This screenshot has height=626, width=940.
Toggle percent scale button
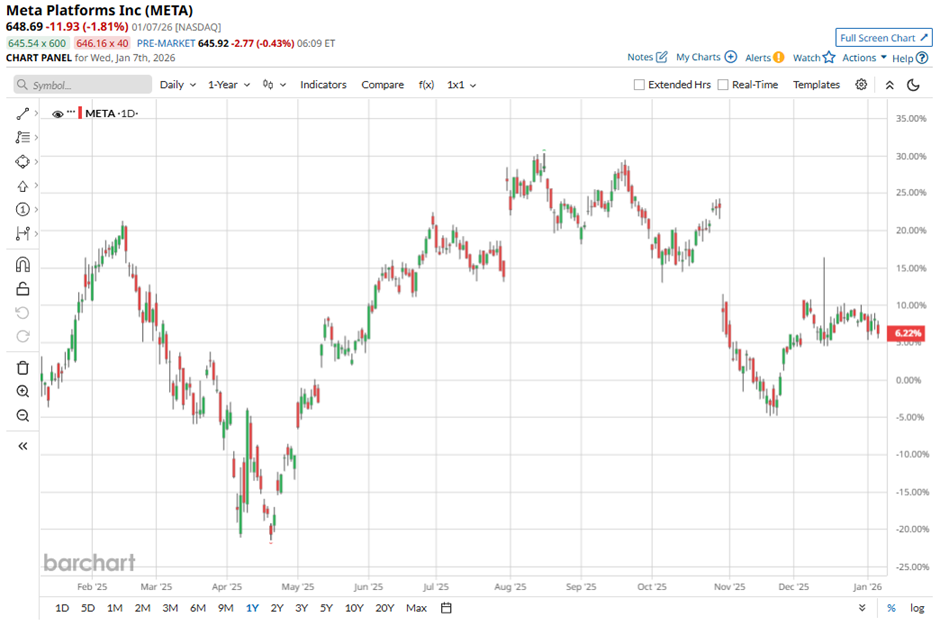891,608
